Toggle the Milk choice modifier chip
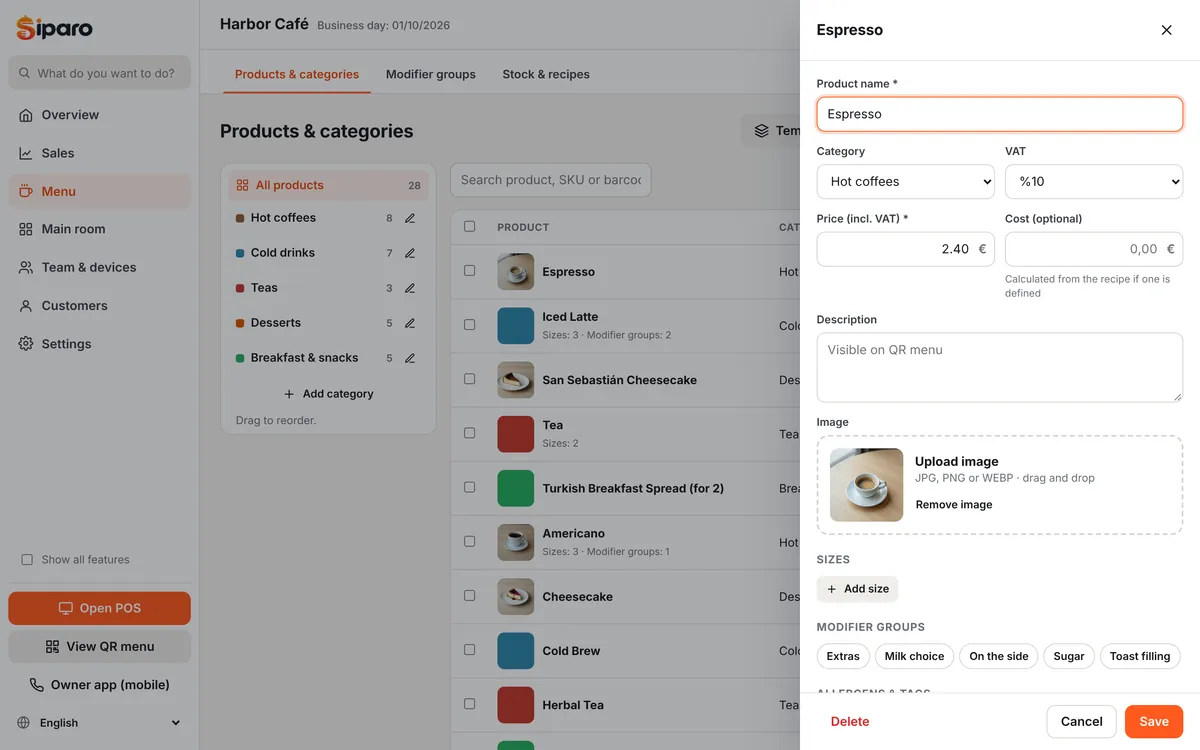Viewport: 1200px width, 750px height. [914, 656]
